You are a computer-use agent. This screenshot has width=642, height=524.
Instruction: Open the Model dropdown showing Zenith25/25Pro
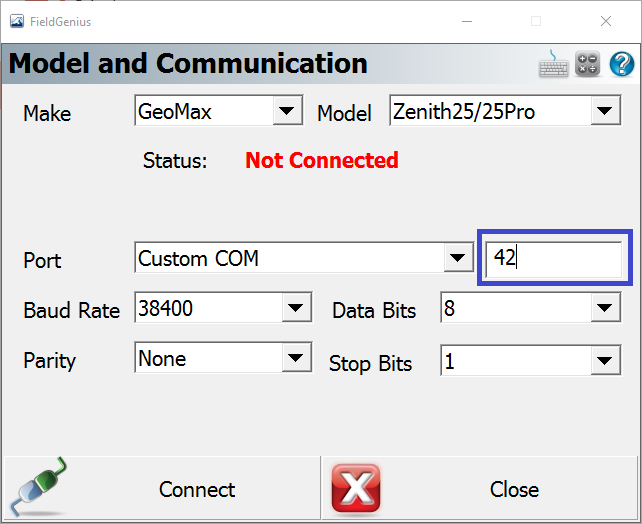click(605, 111)
